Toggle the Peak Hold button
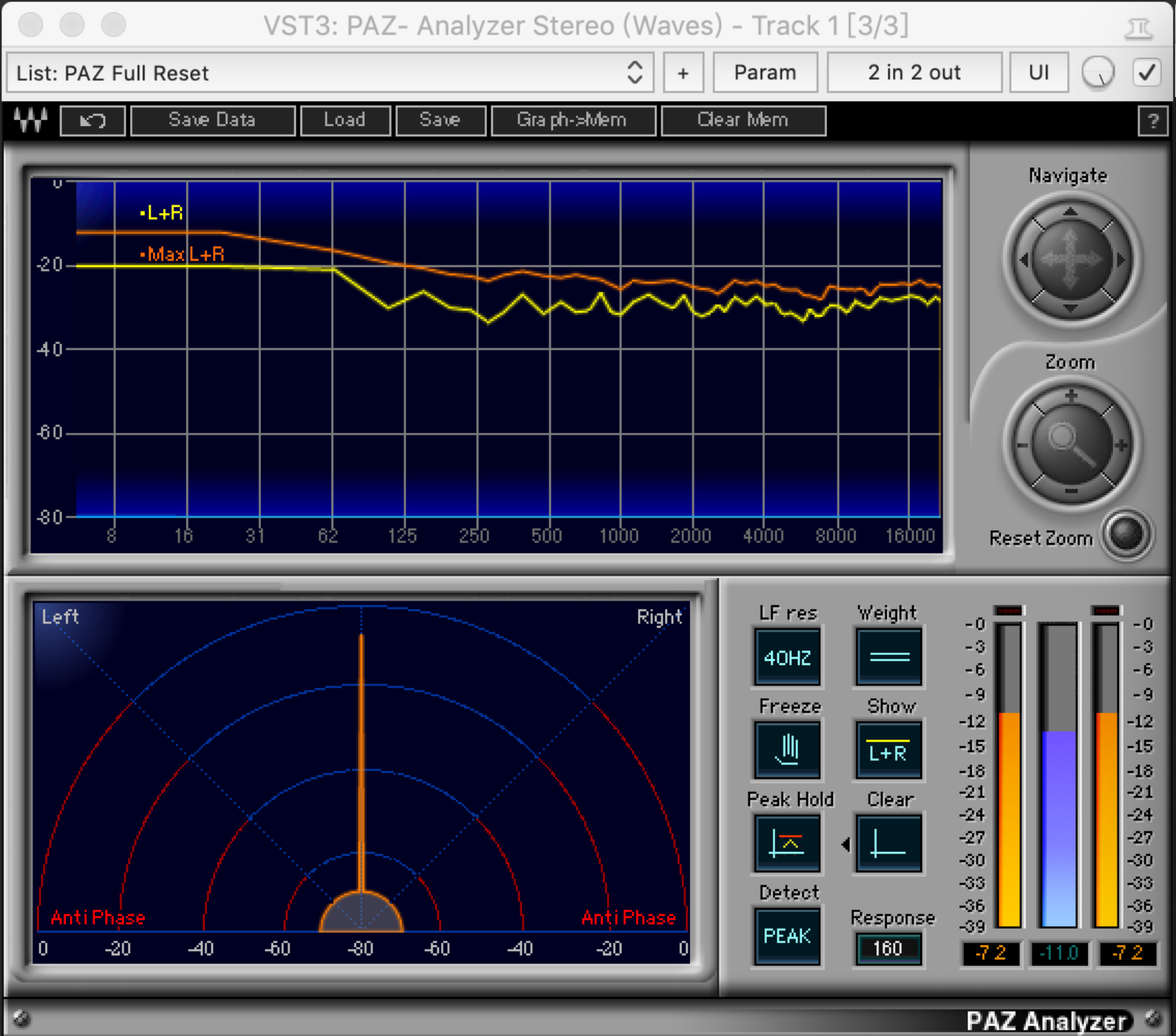The height and width of the screenshot is (1036, 1176). (787, 844)
